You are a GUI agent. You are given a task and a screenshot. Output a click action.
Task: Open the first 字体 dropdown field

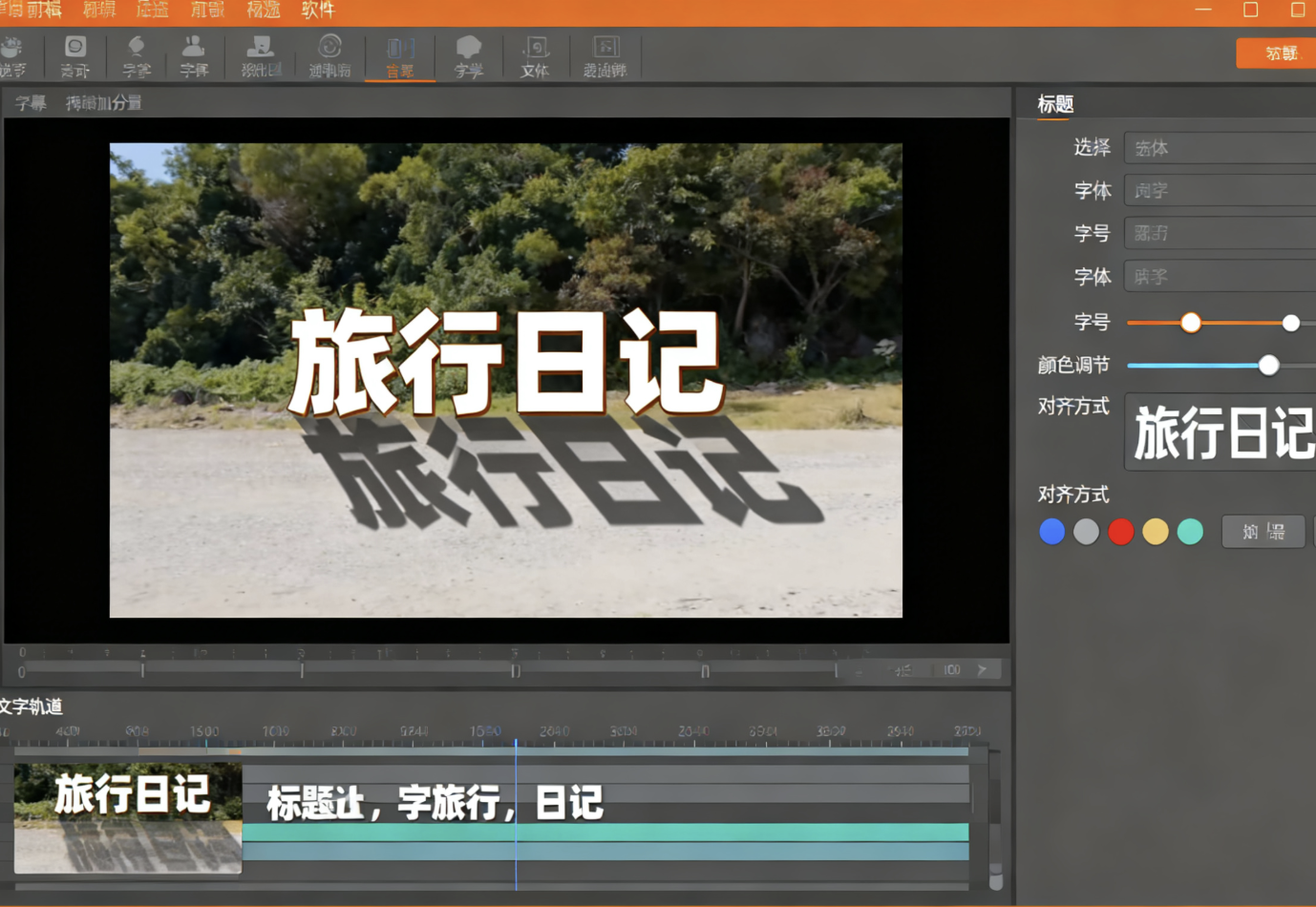(1220, 191)
